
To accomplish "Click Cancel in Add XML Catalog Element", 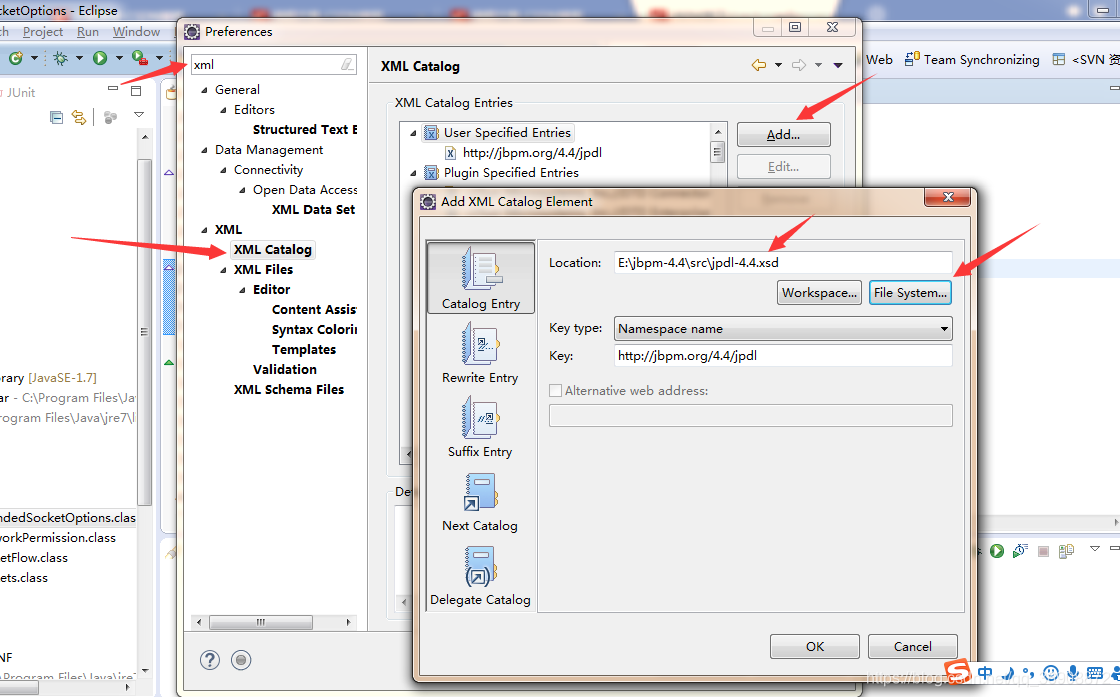I will click(913, 646).
